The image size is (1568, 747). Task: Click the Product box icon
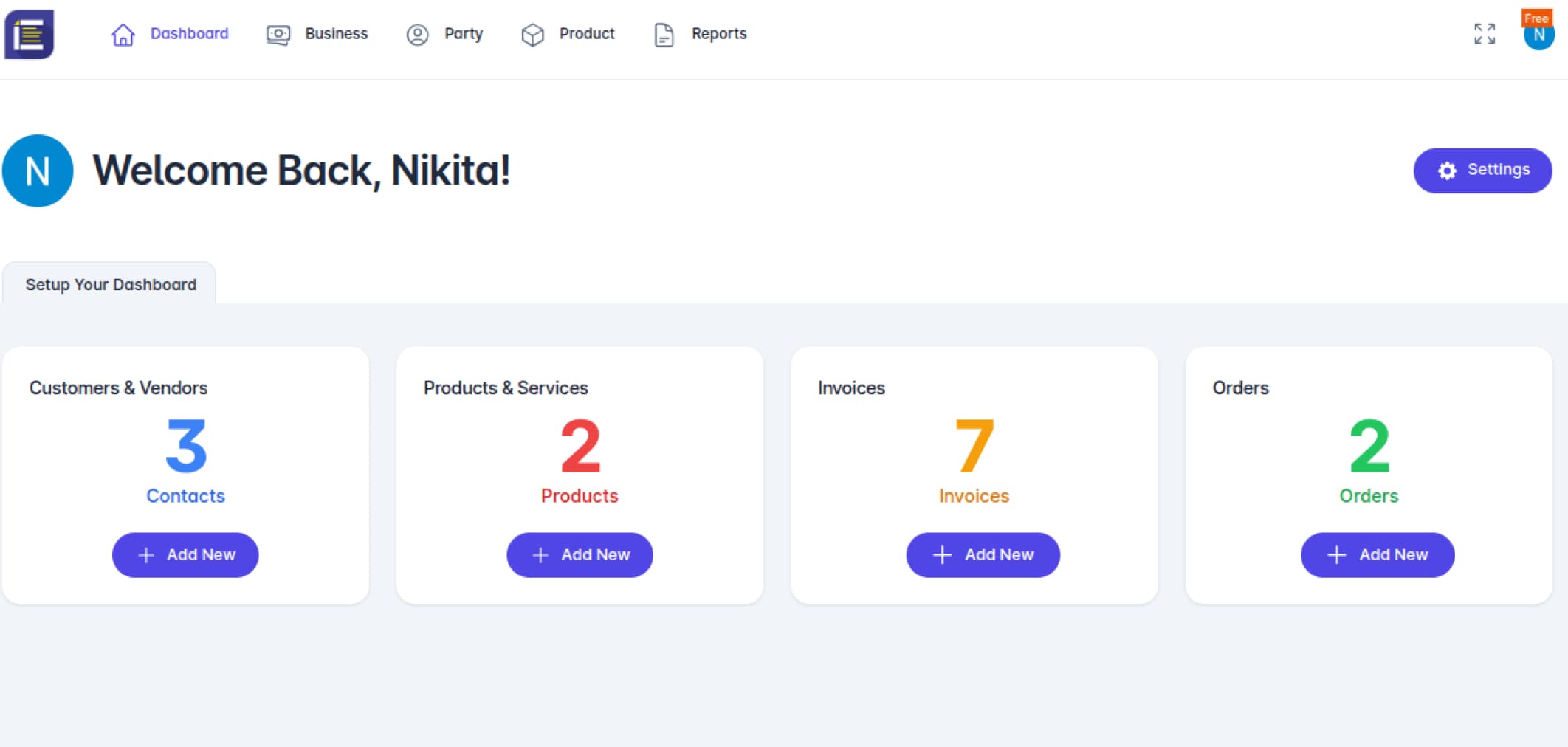532,34
